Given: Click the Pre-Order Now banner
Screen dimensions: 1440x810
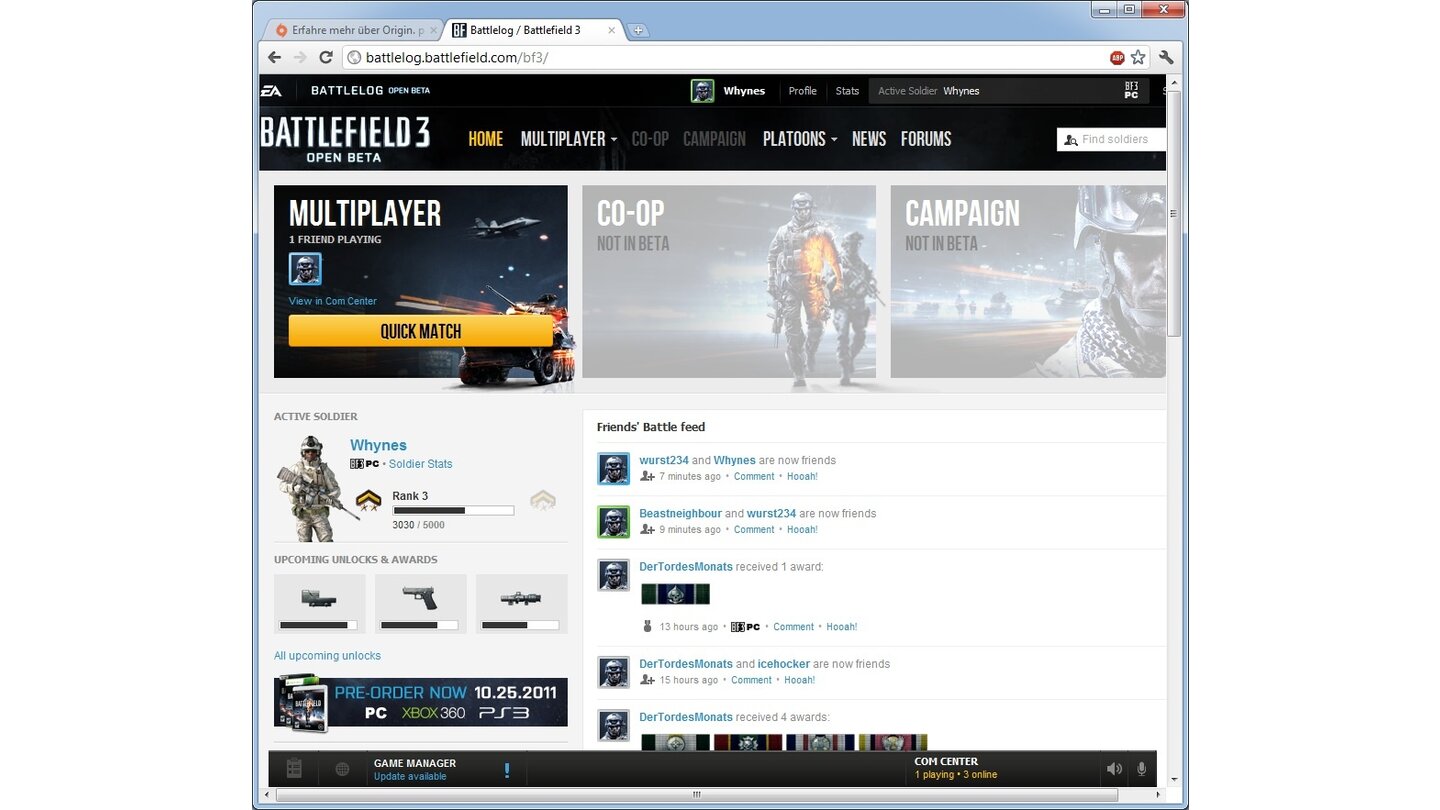Looking at the screenshot, I should pos(420,702).
